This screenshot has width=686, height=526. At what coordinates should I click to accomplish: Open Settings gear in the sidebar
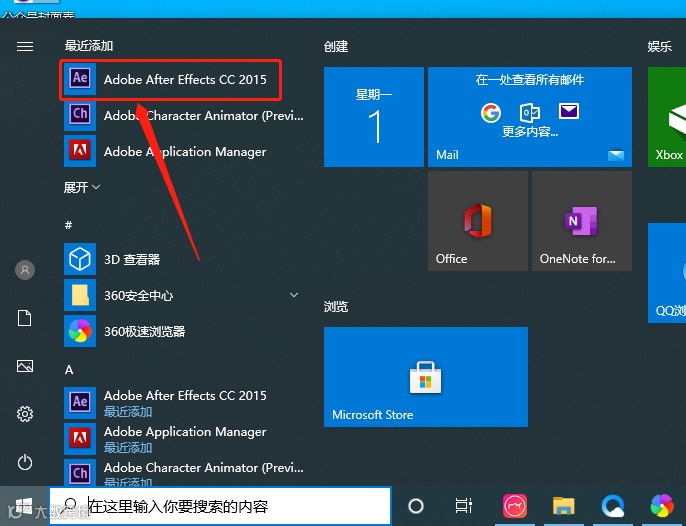click(x=25, y=414)
